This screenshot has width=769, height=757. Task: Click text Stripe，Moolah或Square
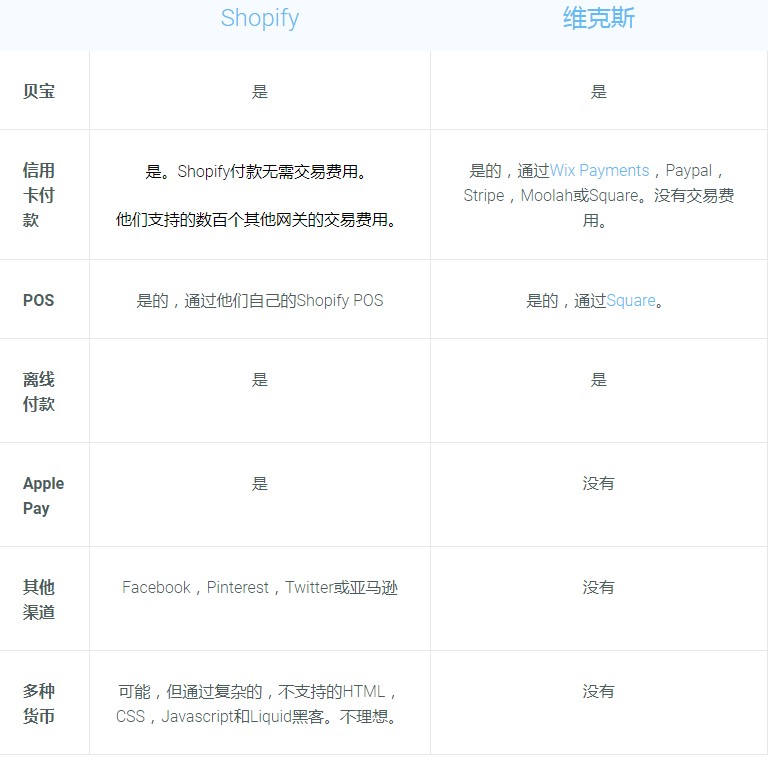coord(551,196)
